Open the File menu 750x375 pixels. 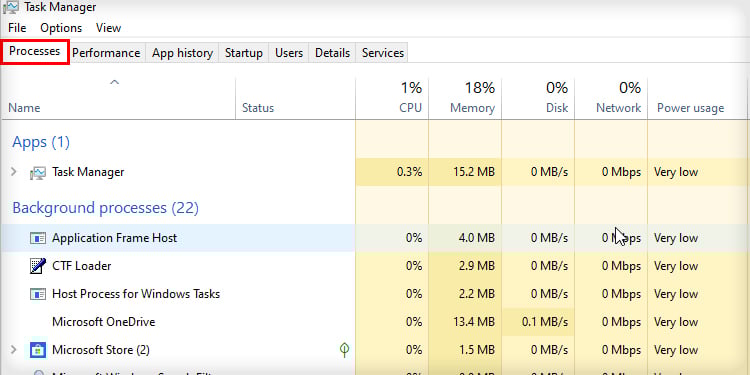(17, 28)
